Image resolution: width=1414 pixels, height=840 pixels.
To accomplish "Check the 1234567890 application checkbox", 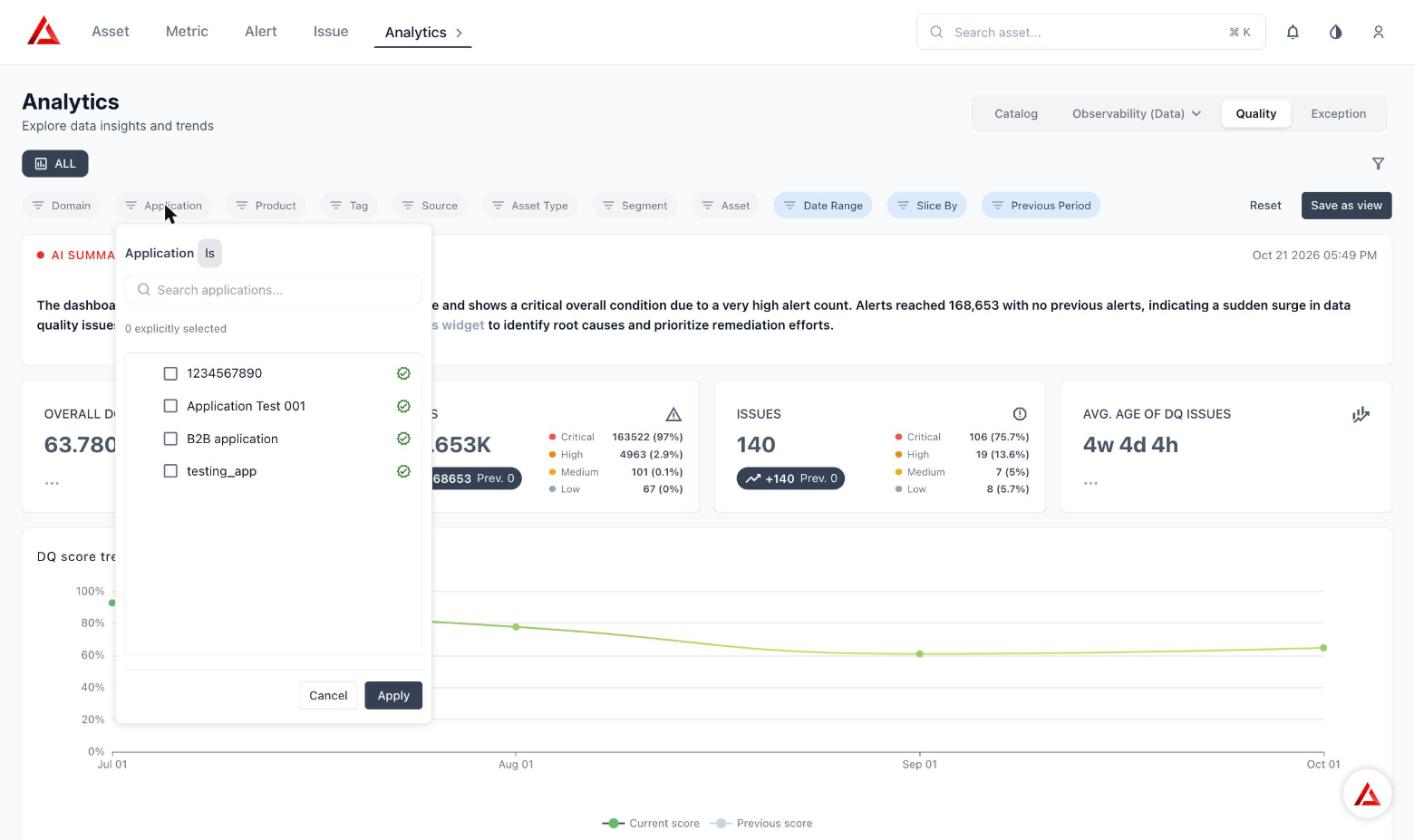I will coord(170,373).
